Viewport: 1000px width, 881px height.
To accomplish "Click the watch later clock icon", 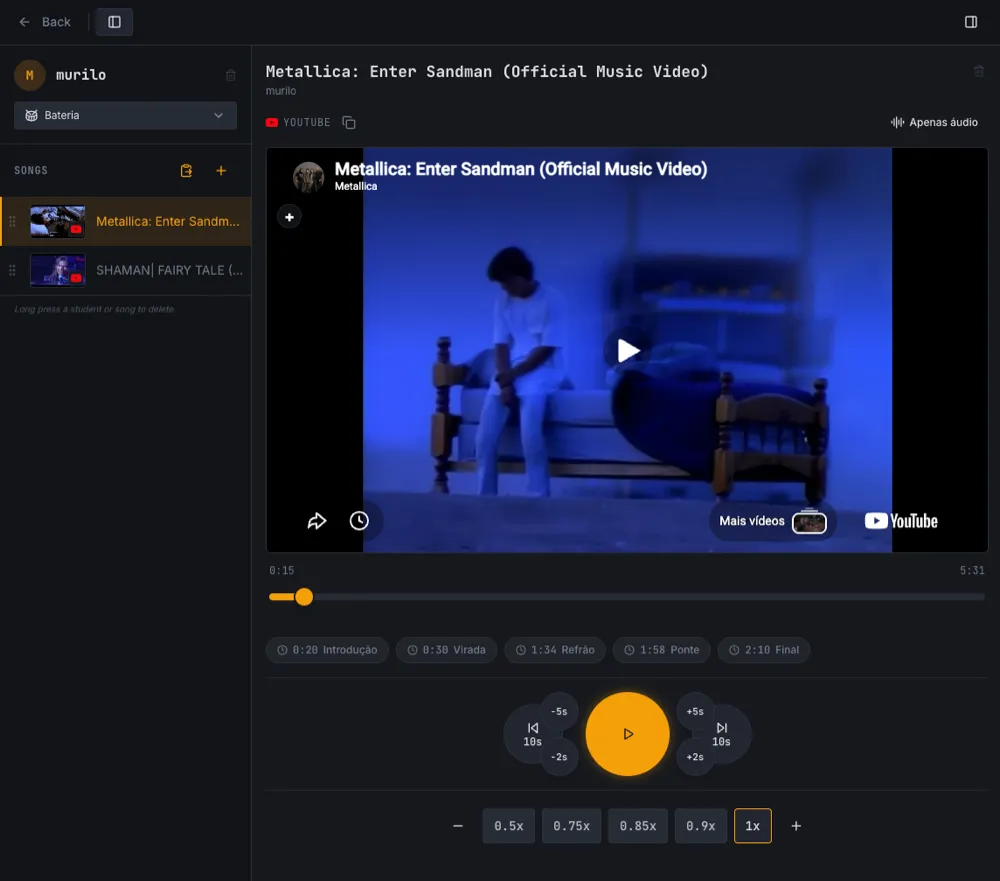I will 359,521.
